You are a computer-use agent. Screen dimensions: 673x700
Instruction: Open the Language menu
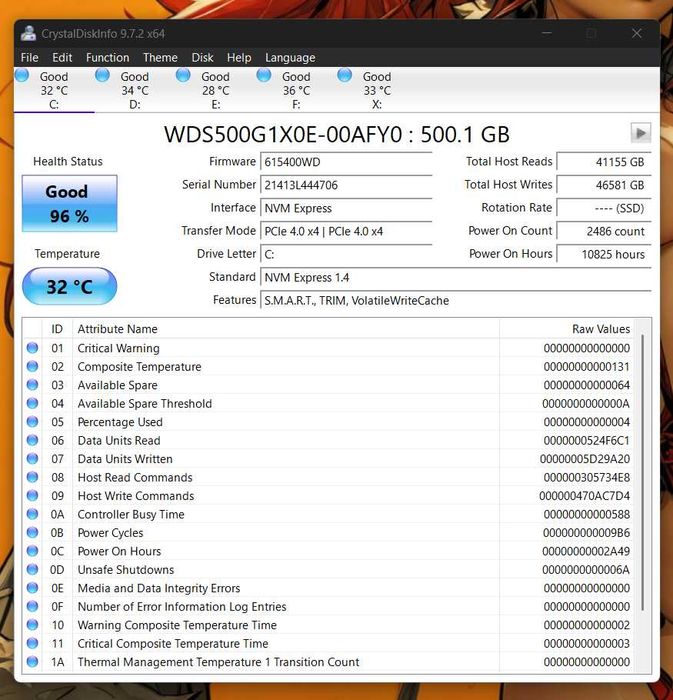click(x=290, y=58)
